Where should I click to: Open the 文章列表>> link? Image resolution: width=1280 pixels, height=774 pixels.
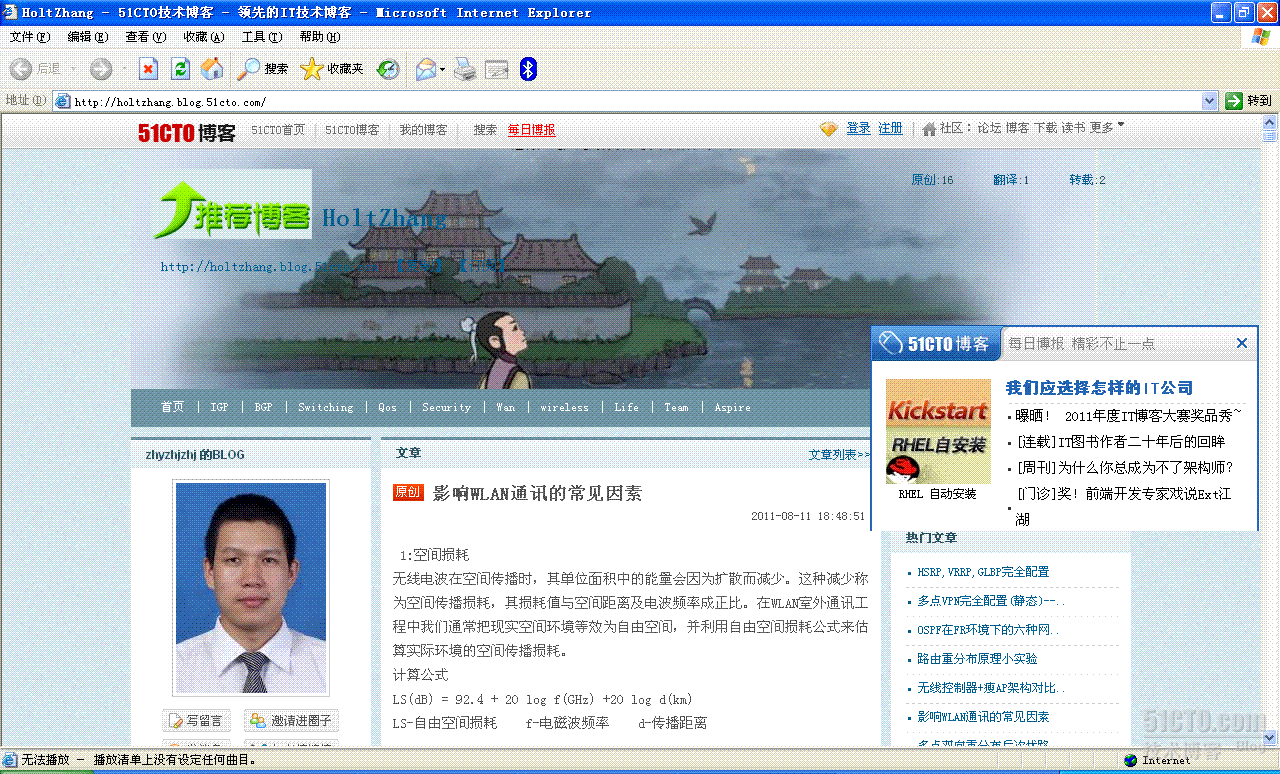click(x=839, y=454)
